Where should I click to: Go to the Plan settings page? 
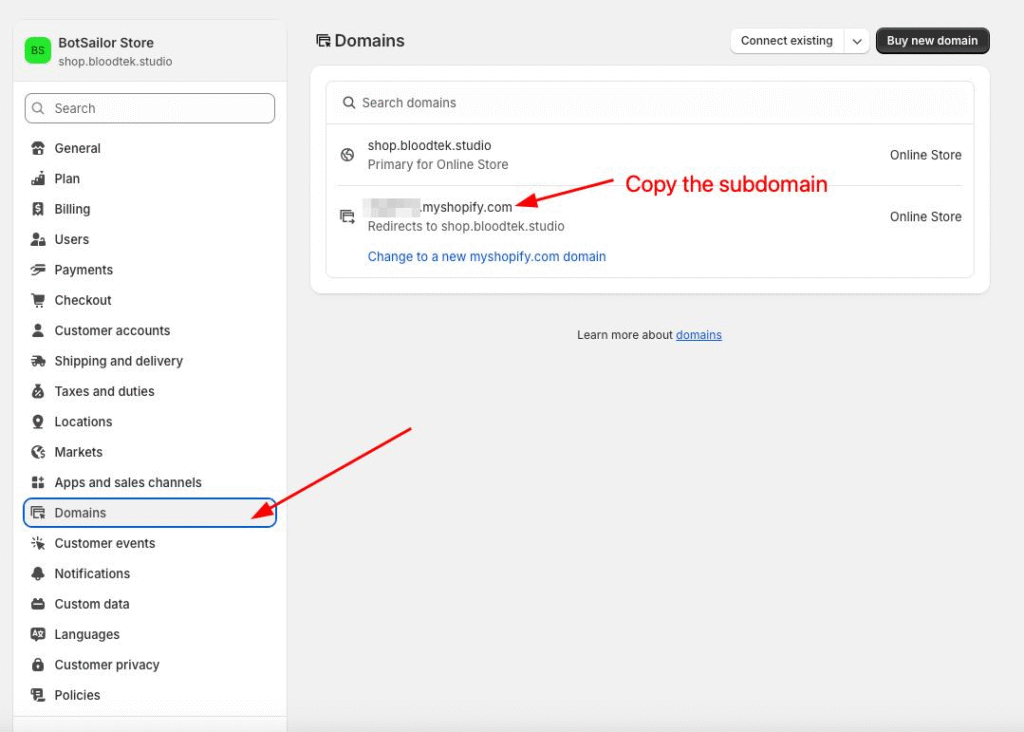pyautogui.click(x=150, y=178)
